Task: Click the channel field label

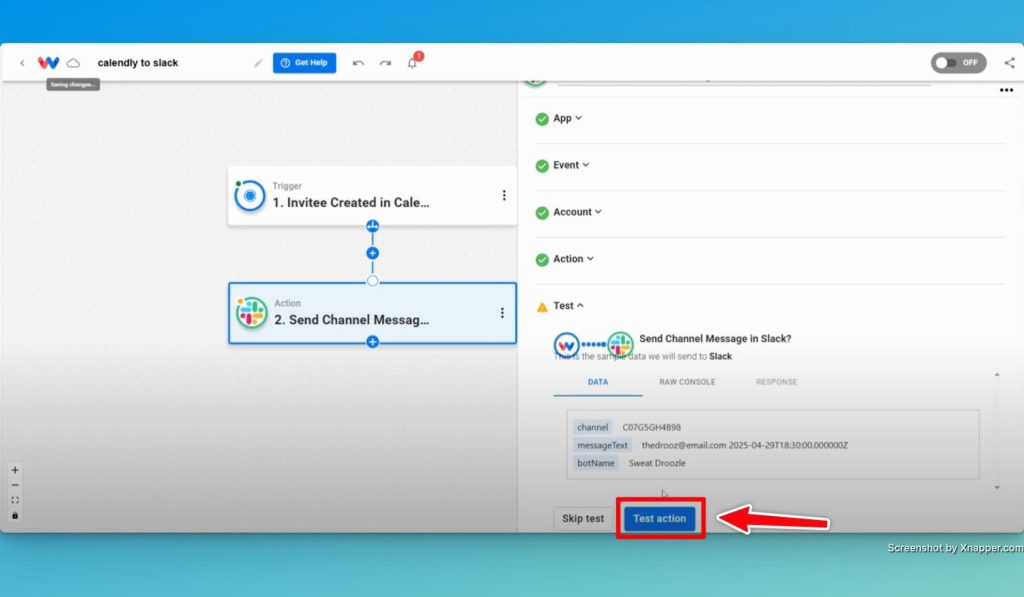Action: pos(592,427)
